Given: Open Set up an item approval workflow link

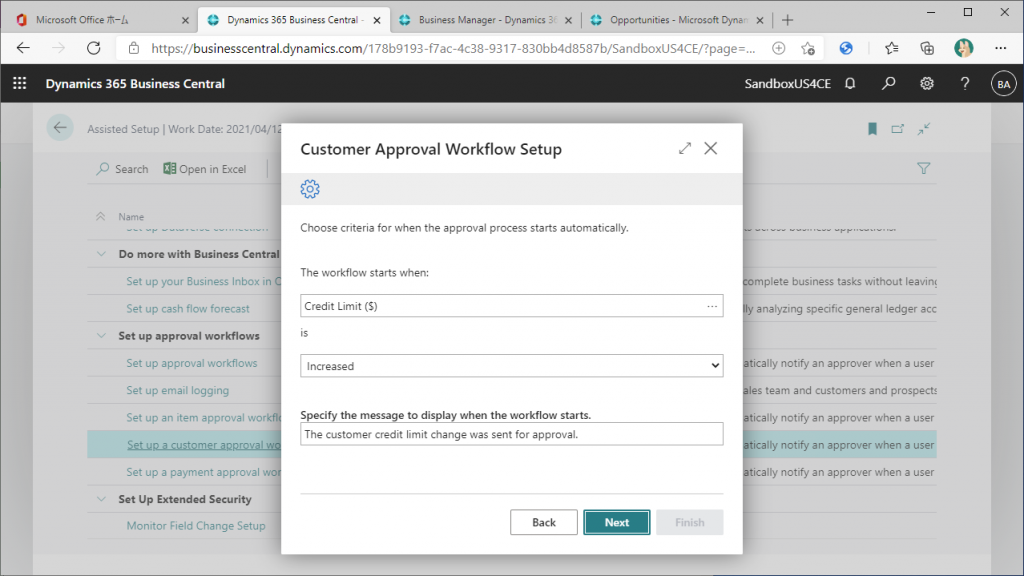Looking at the screenshot, I should point(203,418).
